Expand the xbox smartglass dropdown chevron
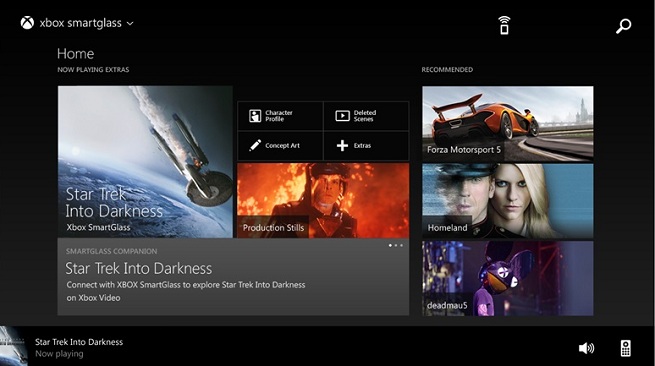The height and width of the screenshot is (366, 655). [x=130, y=24]
